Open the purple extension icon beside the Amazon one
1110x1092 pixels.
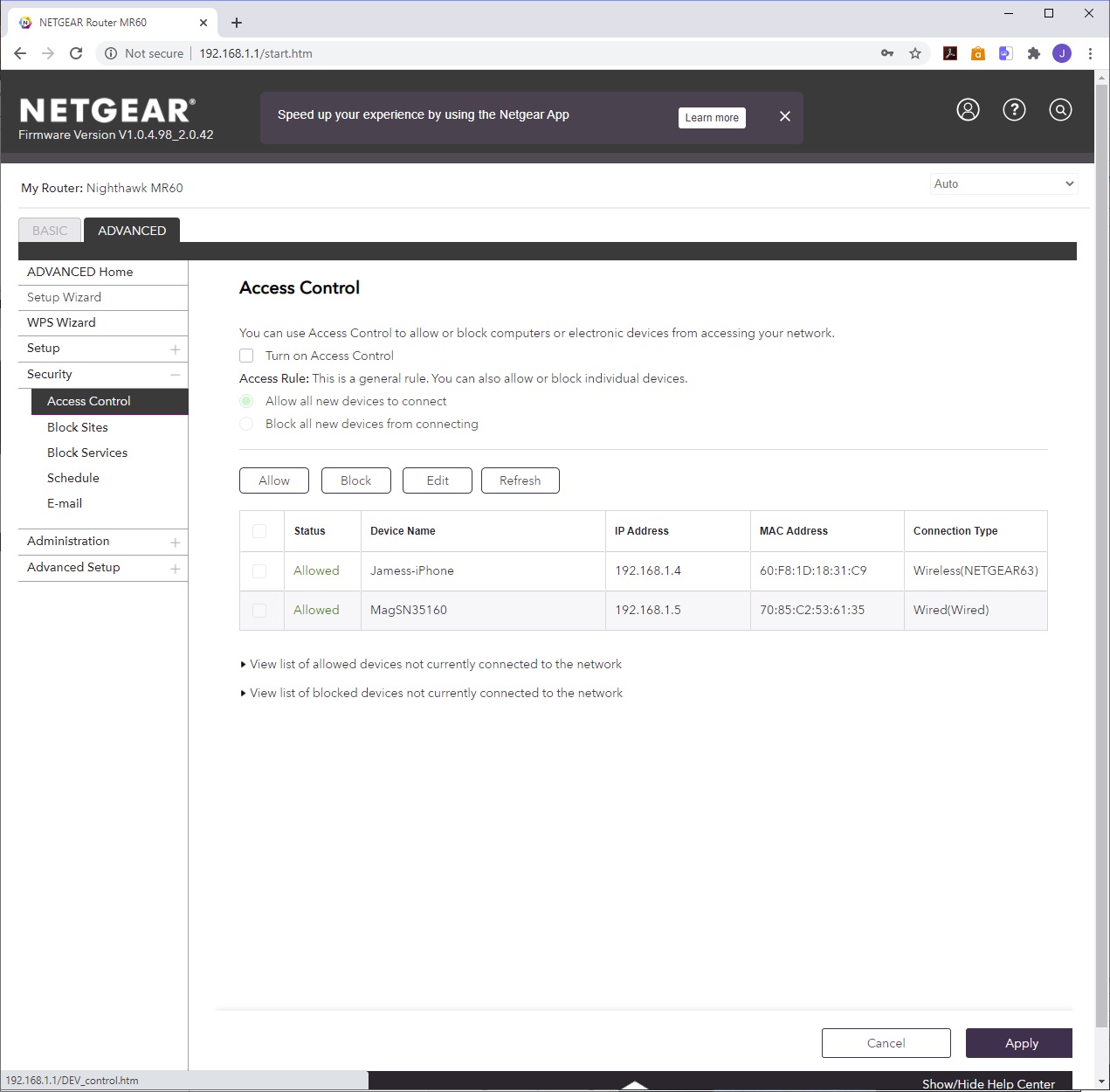(x=1006, y=53)
